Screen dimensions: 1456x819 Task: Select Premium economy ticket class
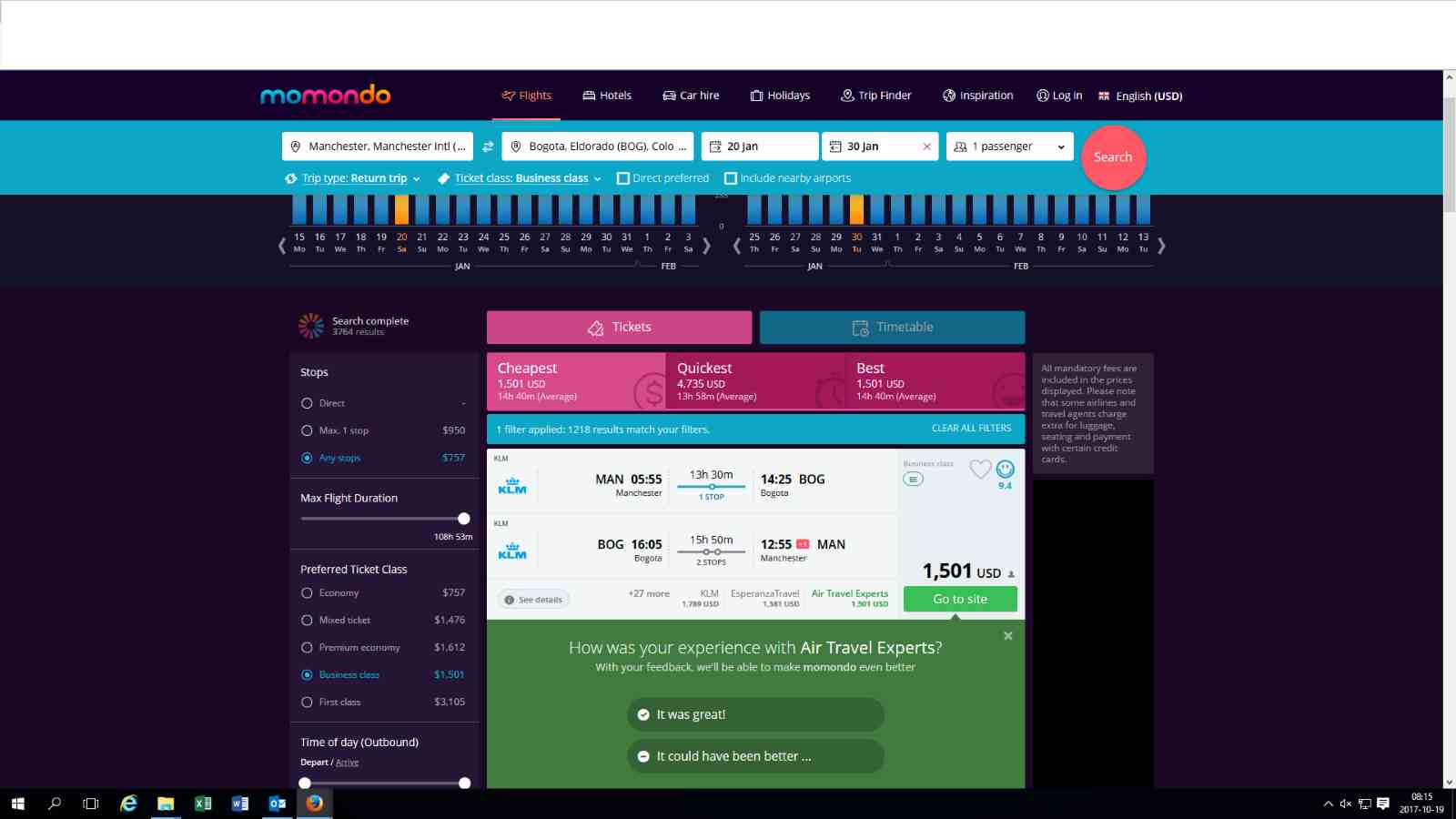[307, 647]
